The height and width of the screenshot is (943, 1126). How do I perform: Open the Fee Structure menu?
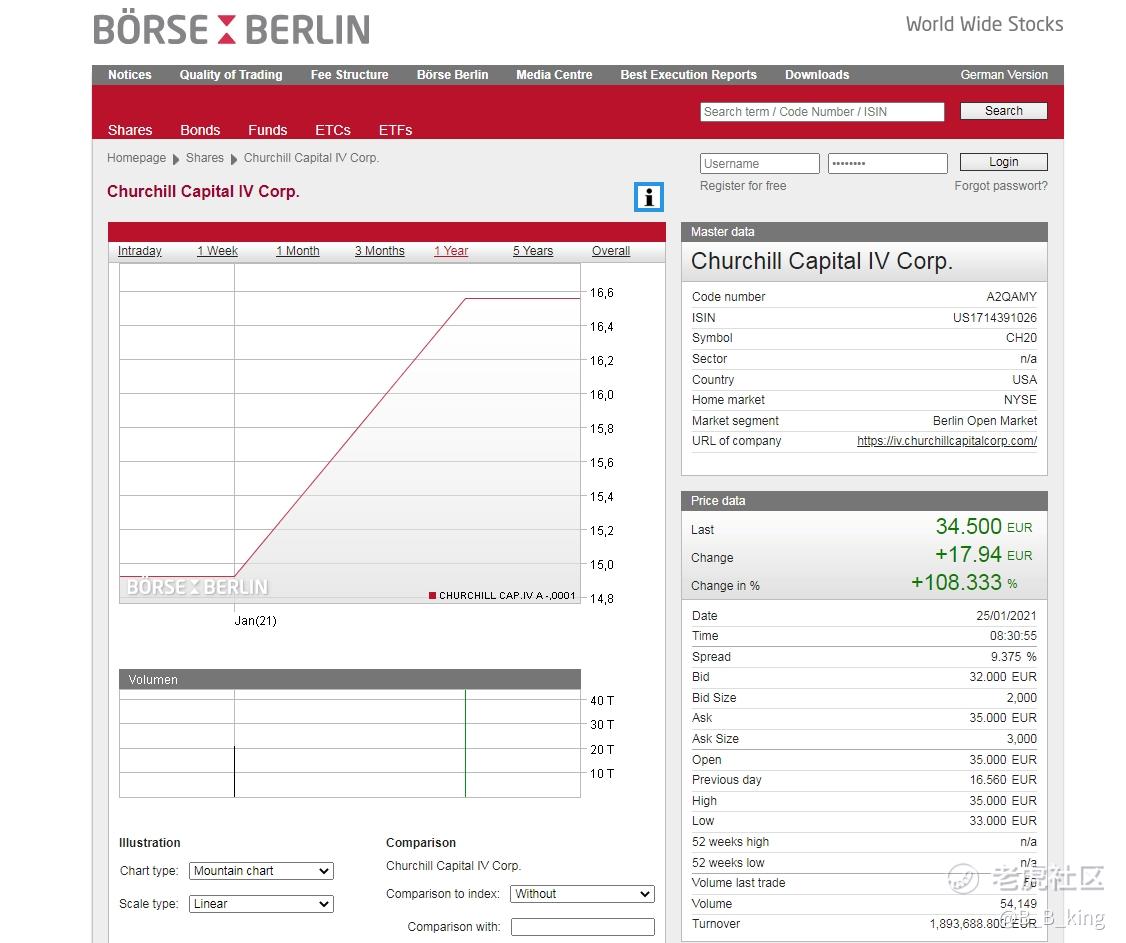click(350, 75)
